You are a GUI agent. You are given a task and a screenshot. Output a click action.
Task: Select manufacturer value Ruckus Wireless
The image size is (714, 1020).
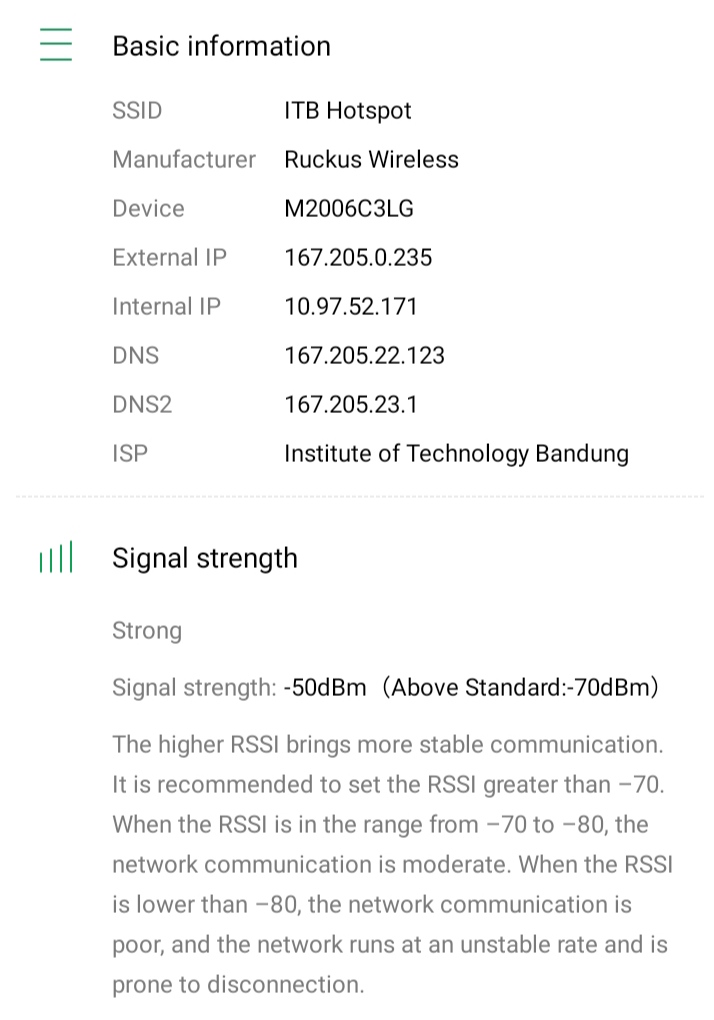coord(371,160)
